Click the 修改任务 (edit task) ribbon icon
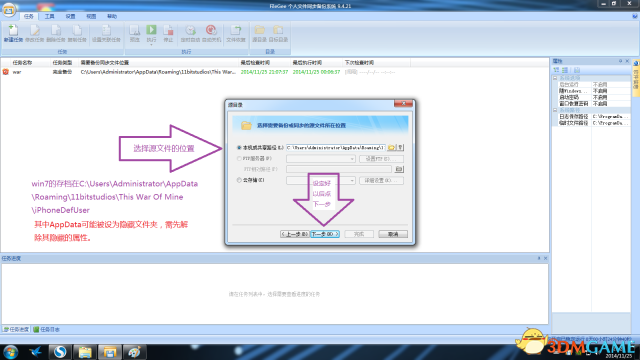 point(34,33)
